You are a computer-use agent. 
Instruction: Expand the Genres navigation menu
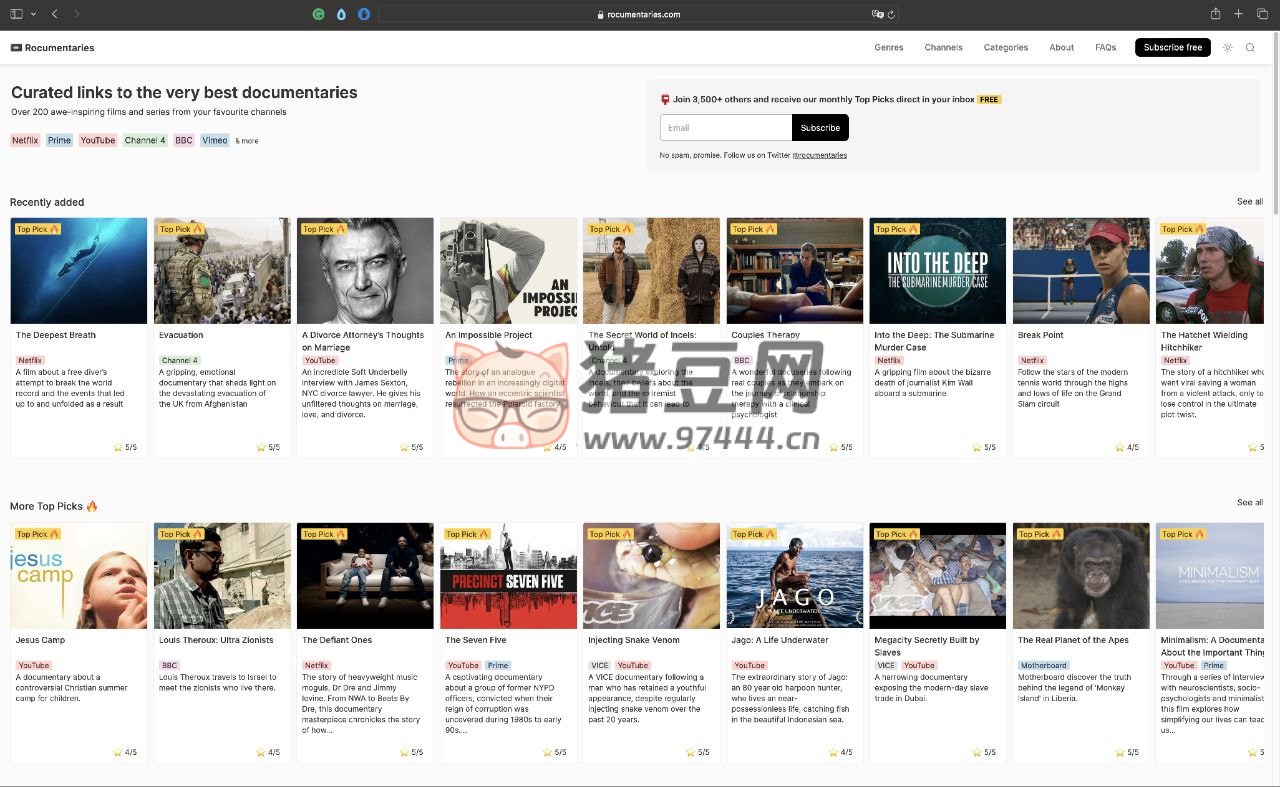tap(888, 47)
